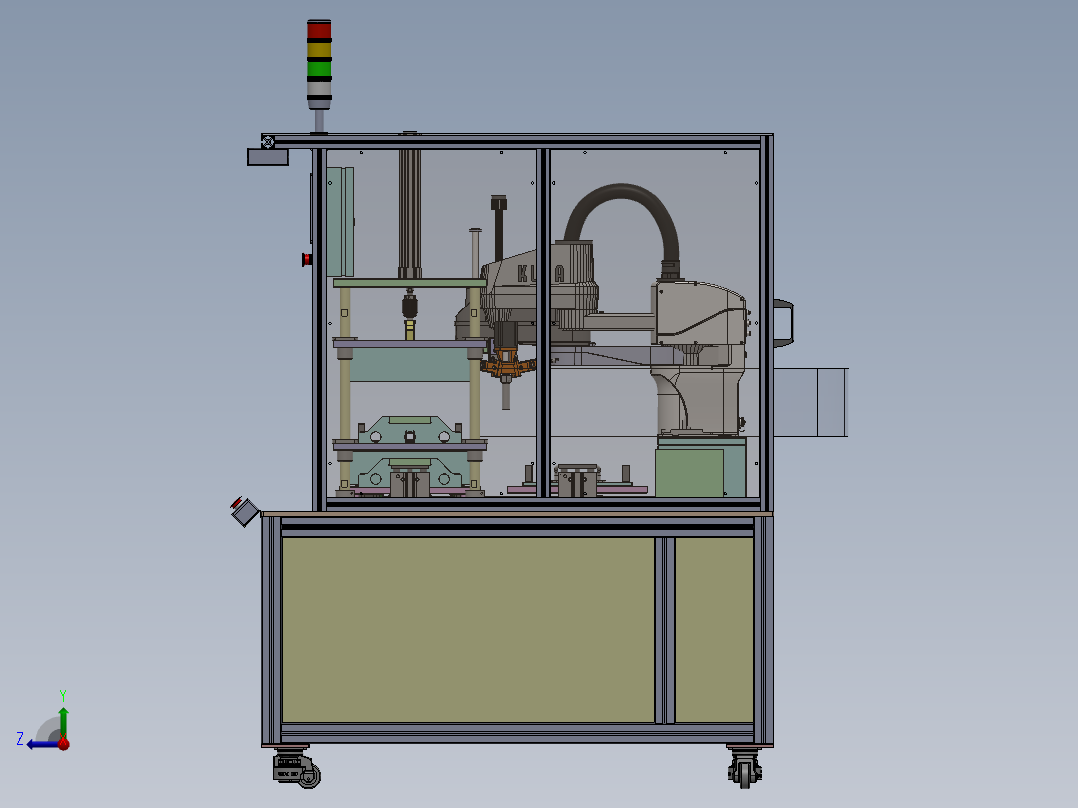Select the gray box hanging at top-left corner
Viewport: 1078px width, 808px height.
tap(268, 157)
